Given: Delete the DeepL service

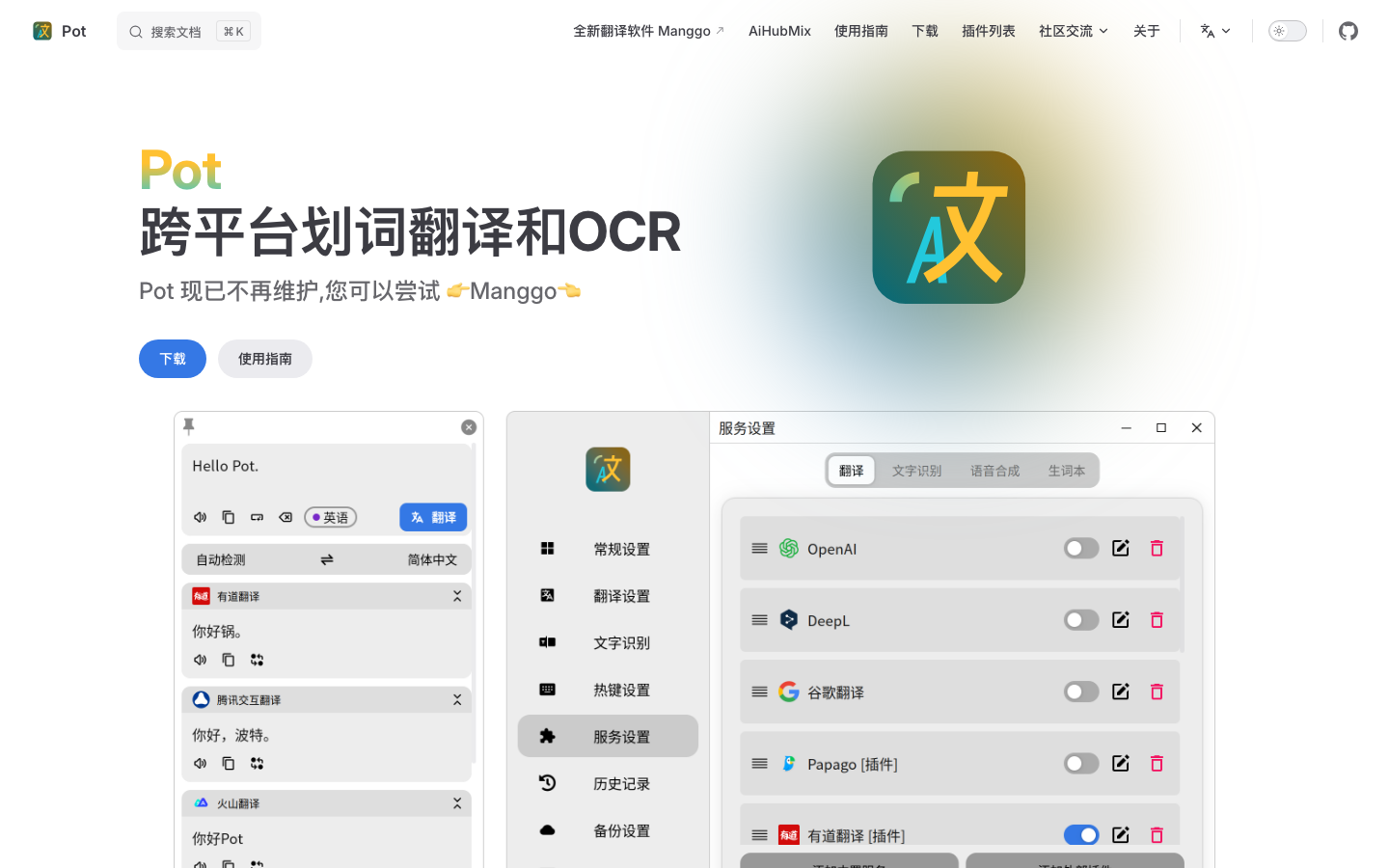Looking at the screenshot, I should 1157,620.
